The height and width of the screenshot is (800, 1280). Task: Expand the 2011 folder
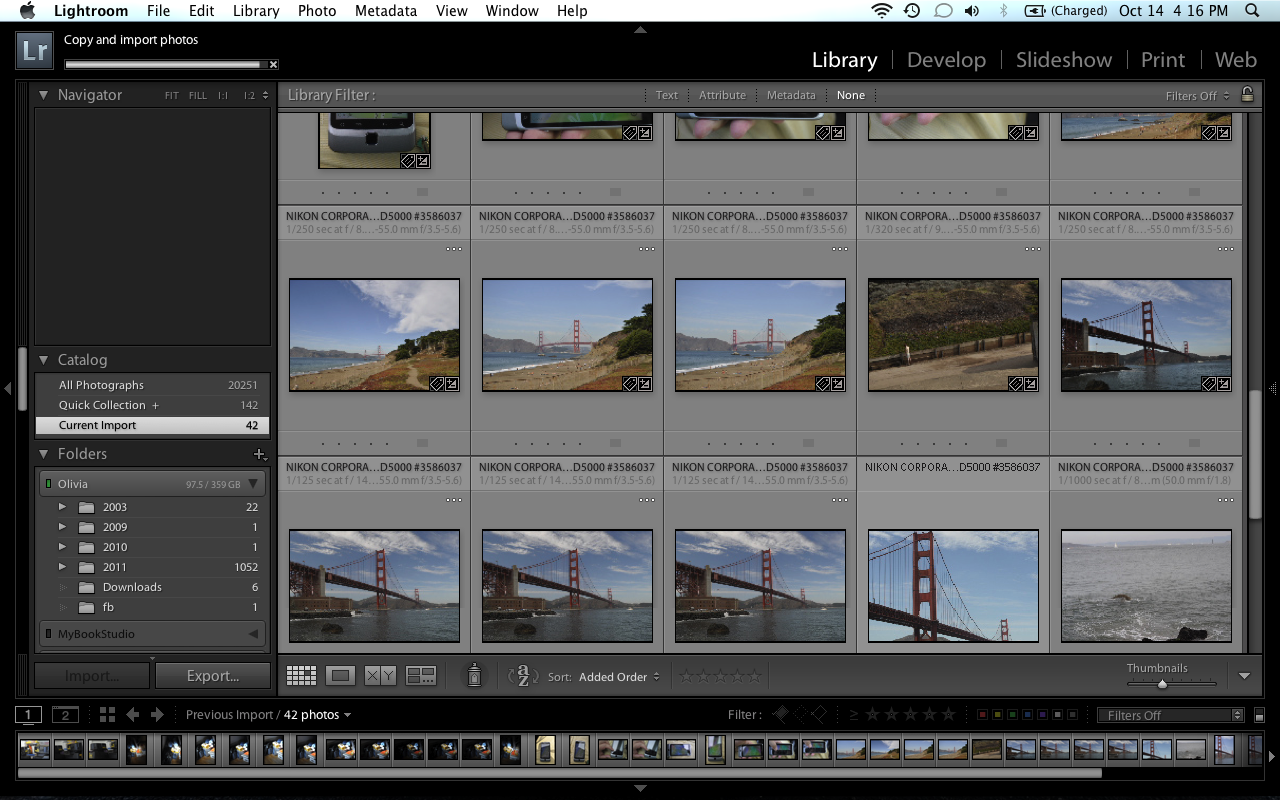[63, 567]
